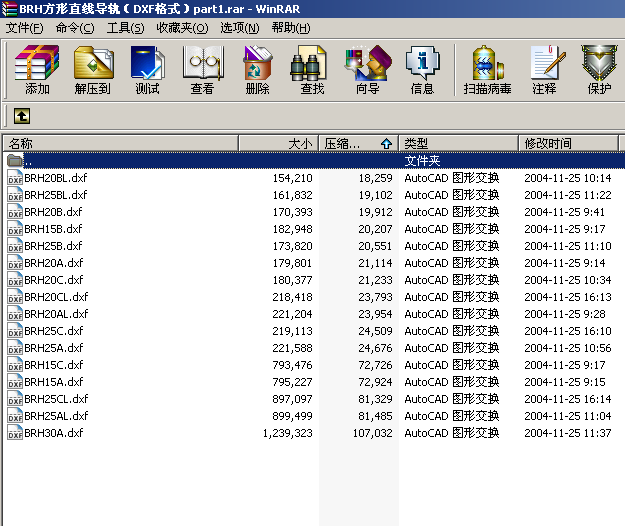Click packed size value 18,259

click(x=375, y=178)
